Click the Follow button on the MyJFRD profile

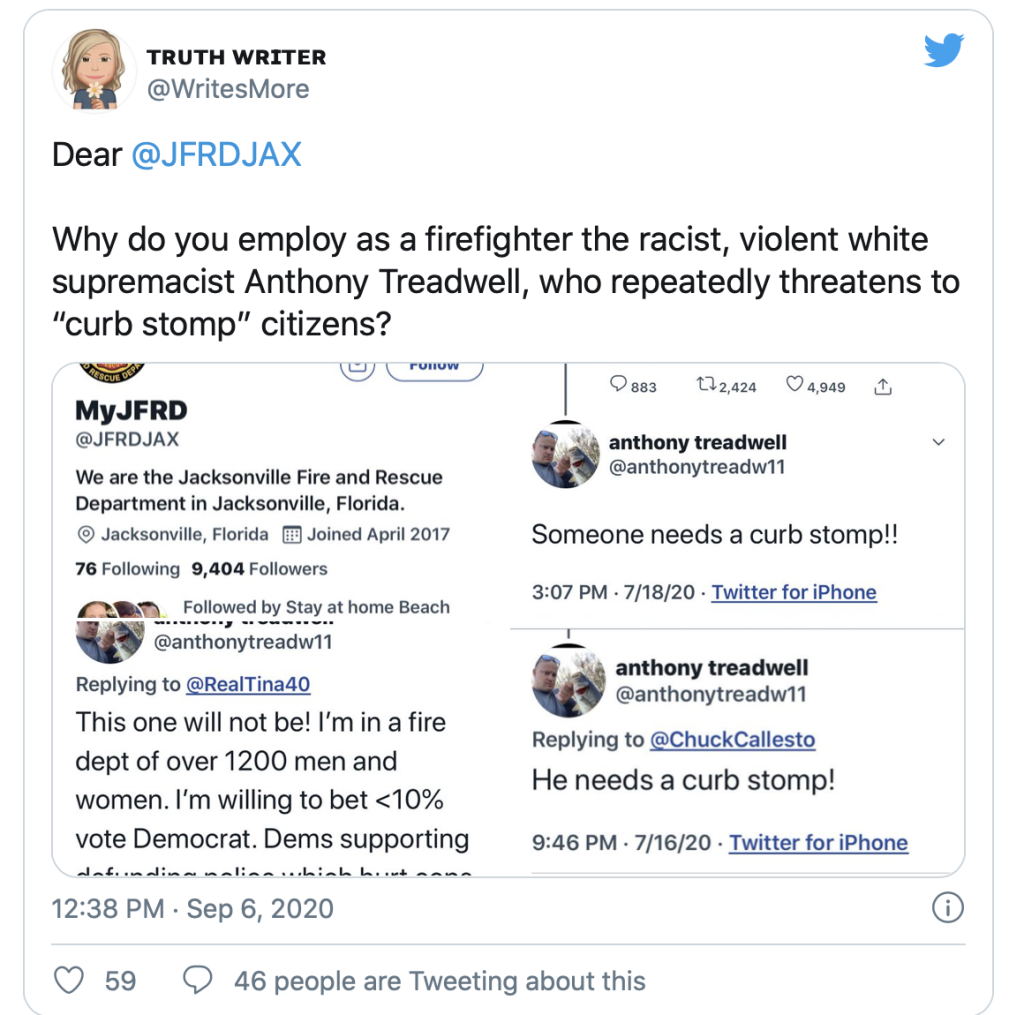click(x=433, y=367)
